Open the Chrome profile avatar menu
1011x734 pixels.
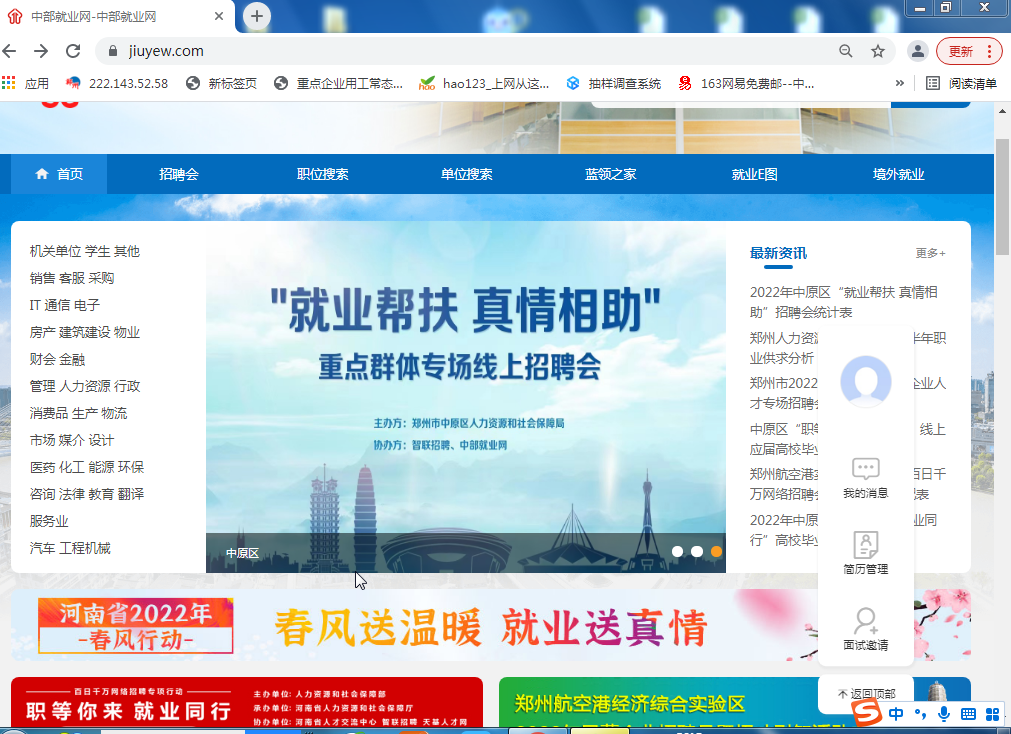coord(918,51)
